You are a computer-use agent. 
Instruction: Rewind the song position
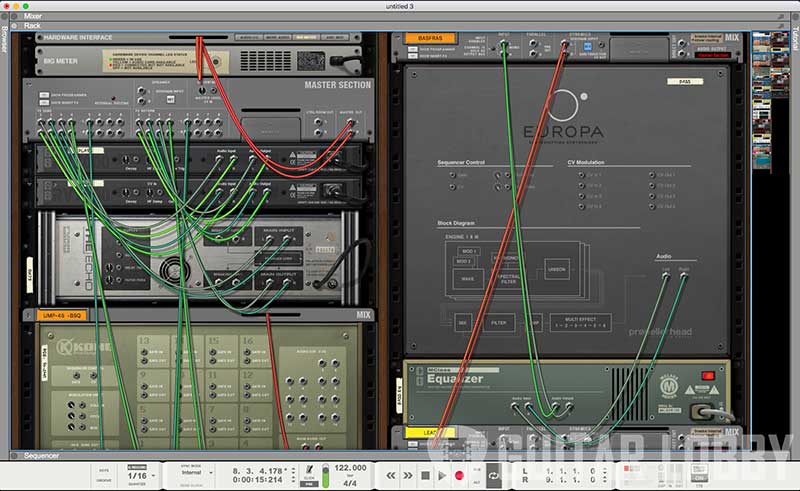pos(390,476)
